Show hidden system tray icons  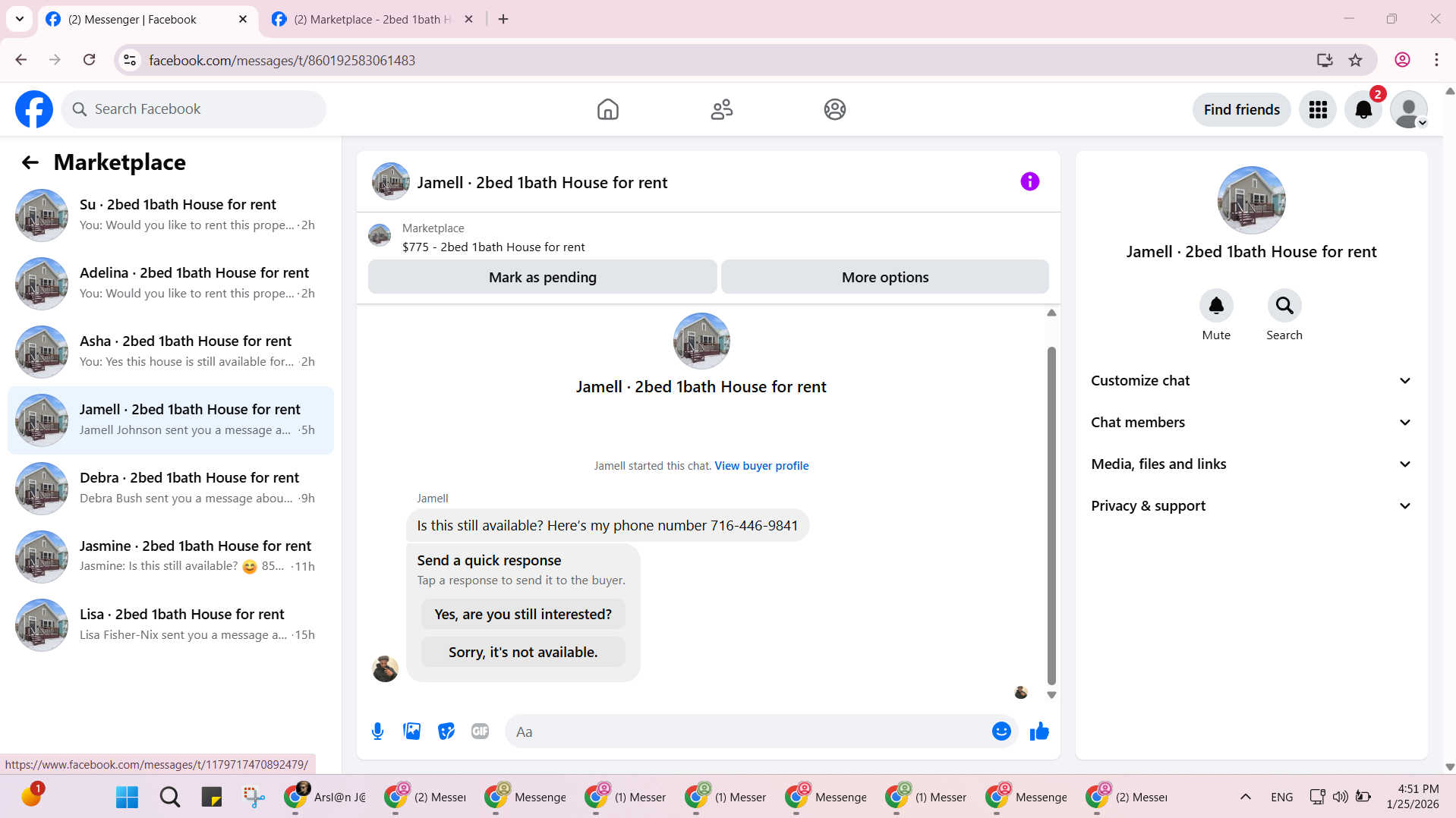click(x=1245, y=797)
